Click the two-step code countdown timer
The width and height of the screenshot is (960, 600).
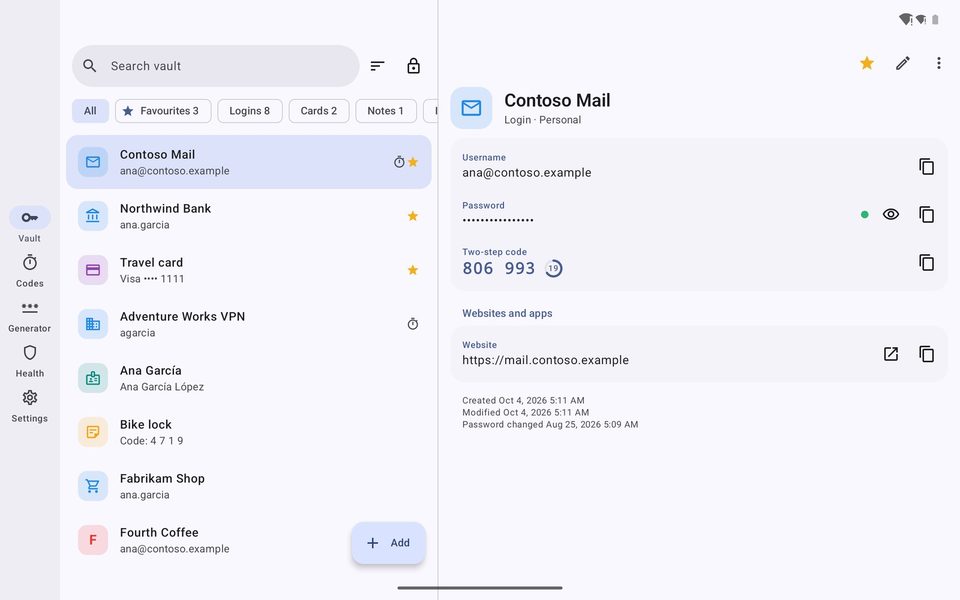[x=553, y=268]
